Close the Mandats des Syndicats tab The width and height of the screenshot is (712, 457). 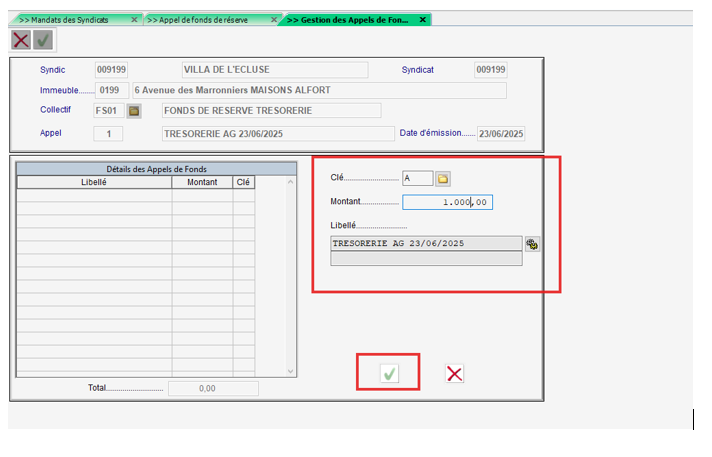(x=134, y=20)
